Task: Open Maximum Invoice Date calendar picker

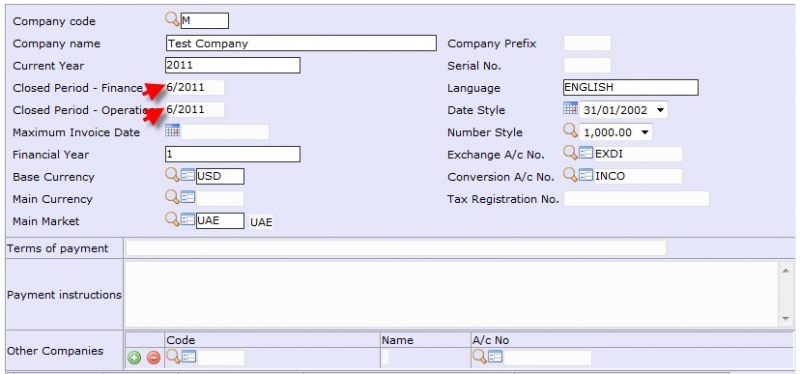Action: tap(172, 131)
